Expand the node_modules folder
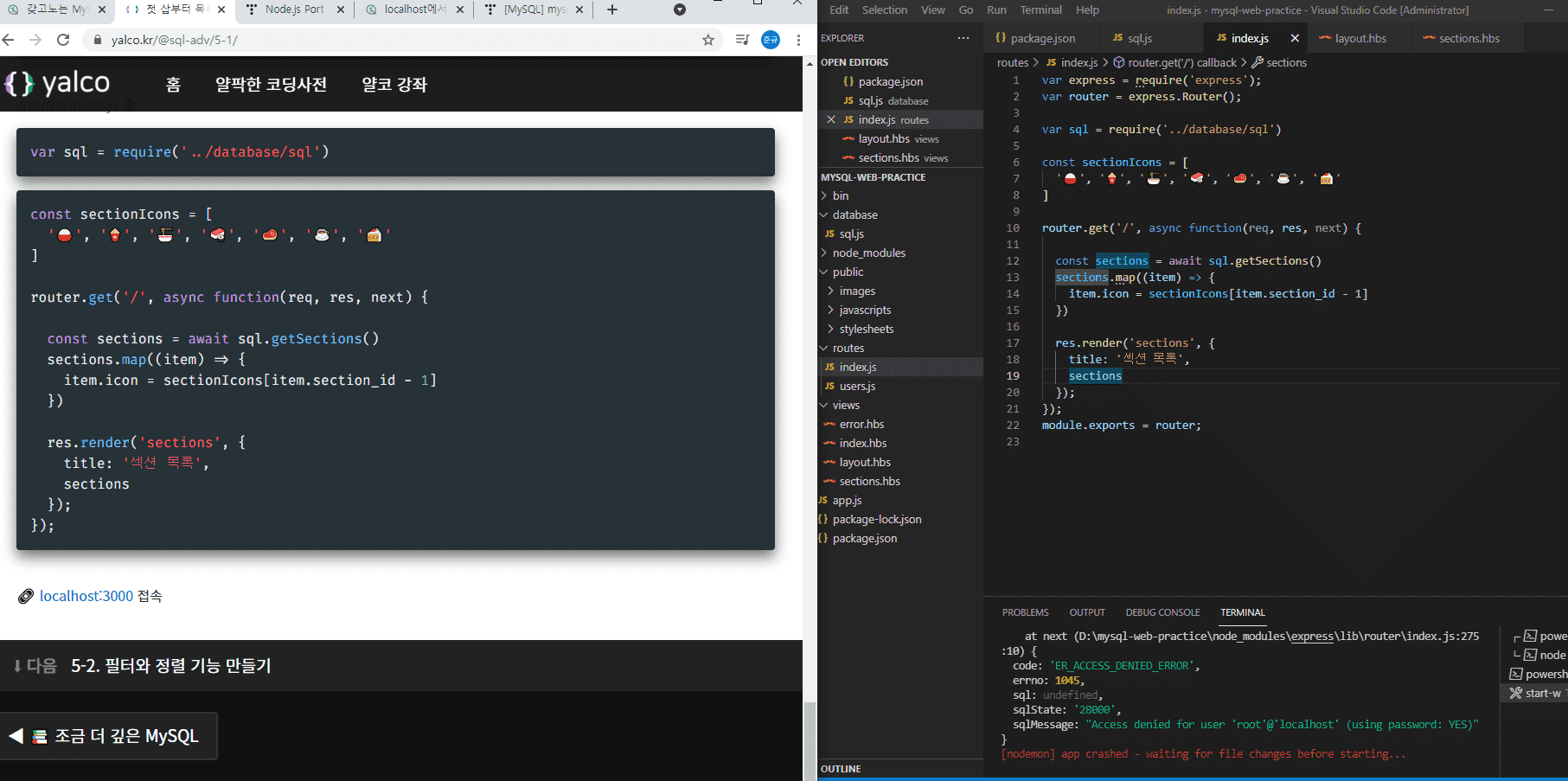The image size is (1568, 781). pyautogui.click(x=868, y=253)
